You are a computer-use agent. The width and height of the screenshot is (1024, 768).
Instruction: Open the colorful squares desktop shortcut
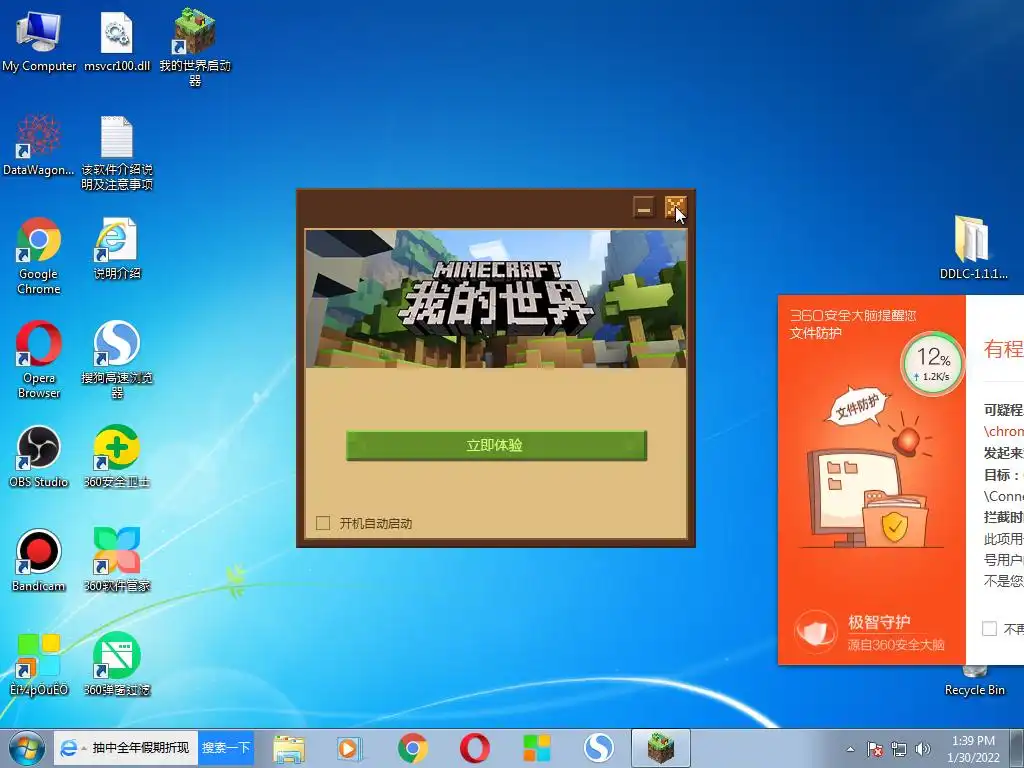coord(39,664)
